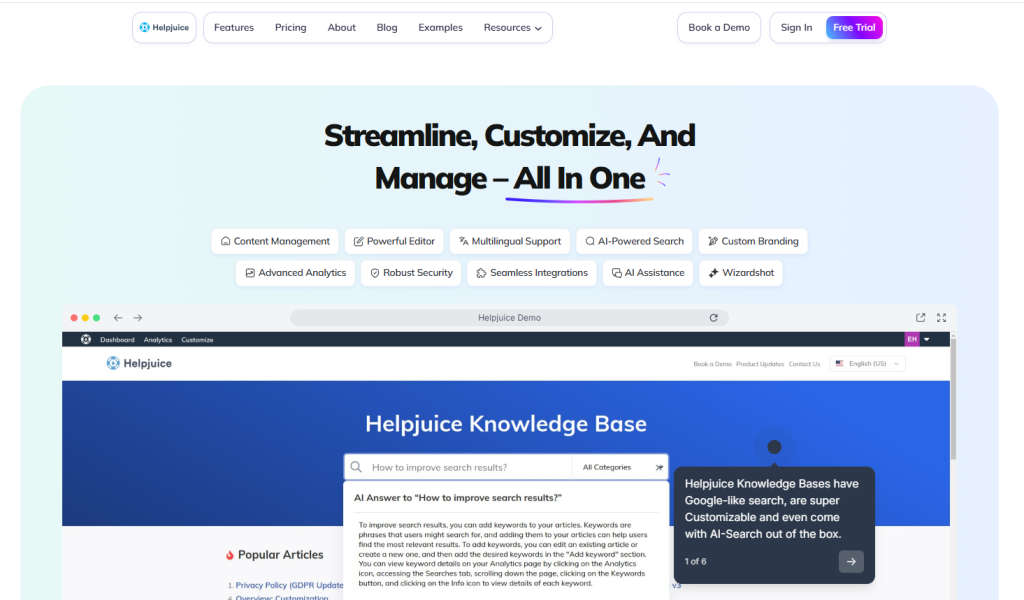Click Sign In in the header
The height and width of the screenshot is (600, 1024).
pos(797,27)
